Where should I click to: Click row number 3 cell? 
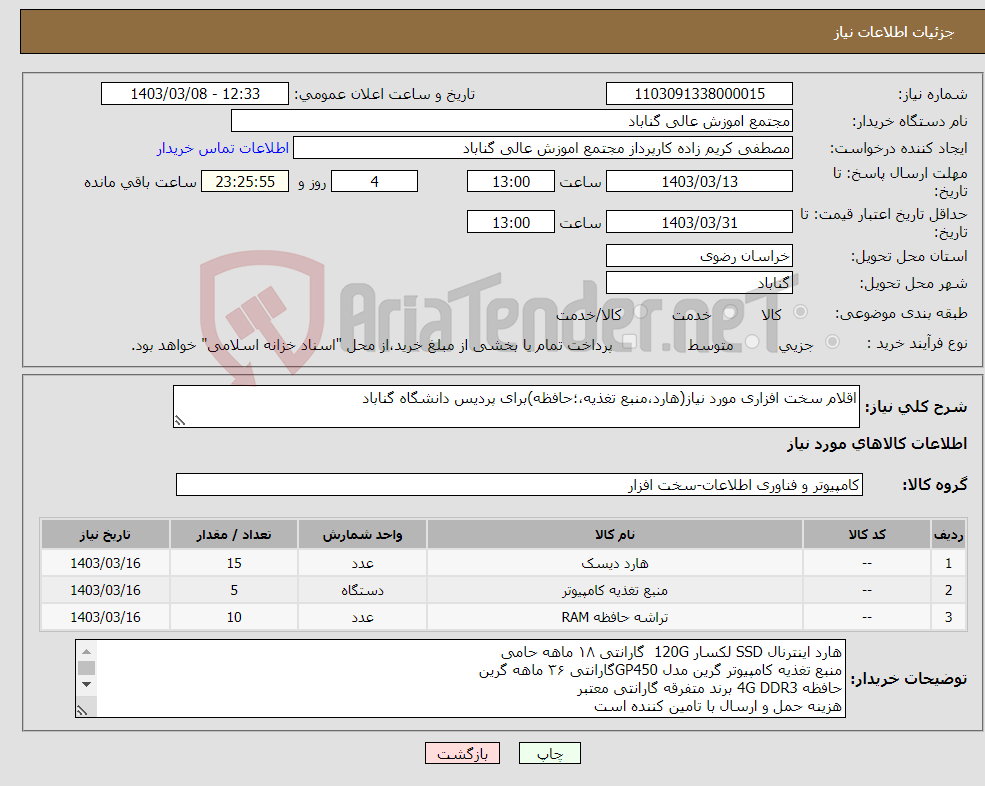point(948,617)
